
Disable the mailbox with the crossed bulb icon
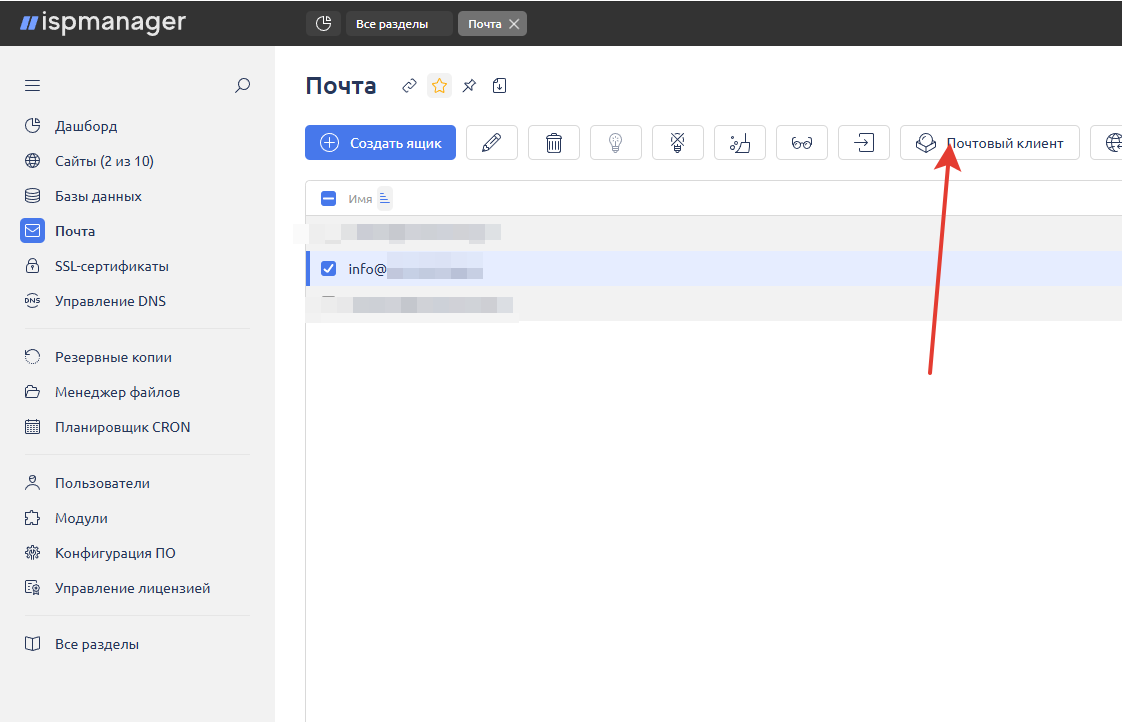(678, 142)
